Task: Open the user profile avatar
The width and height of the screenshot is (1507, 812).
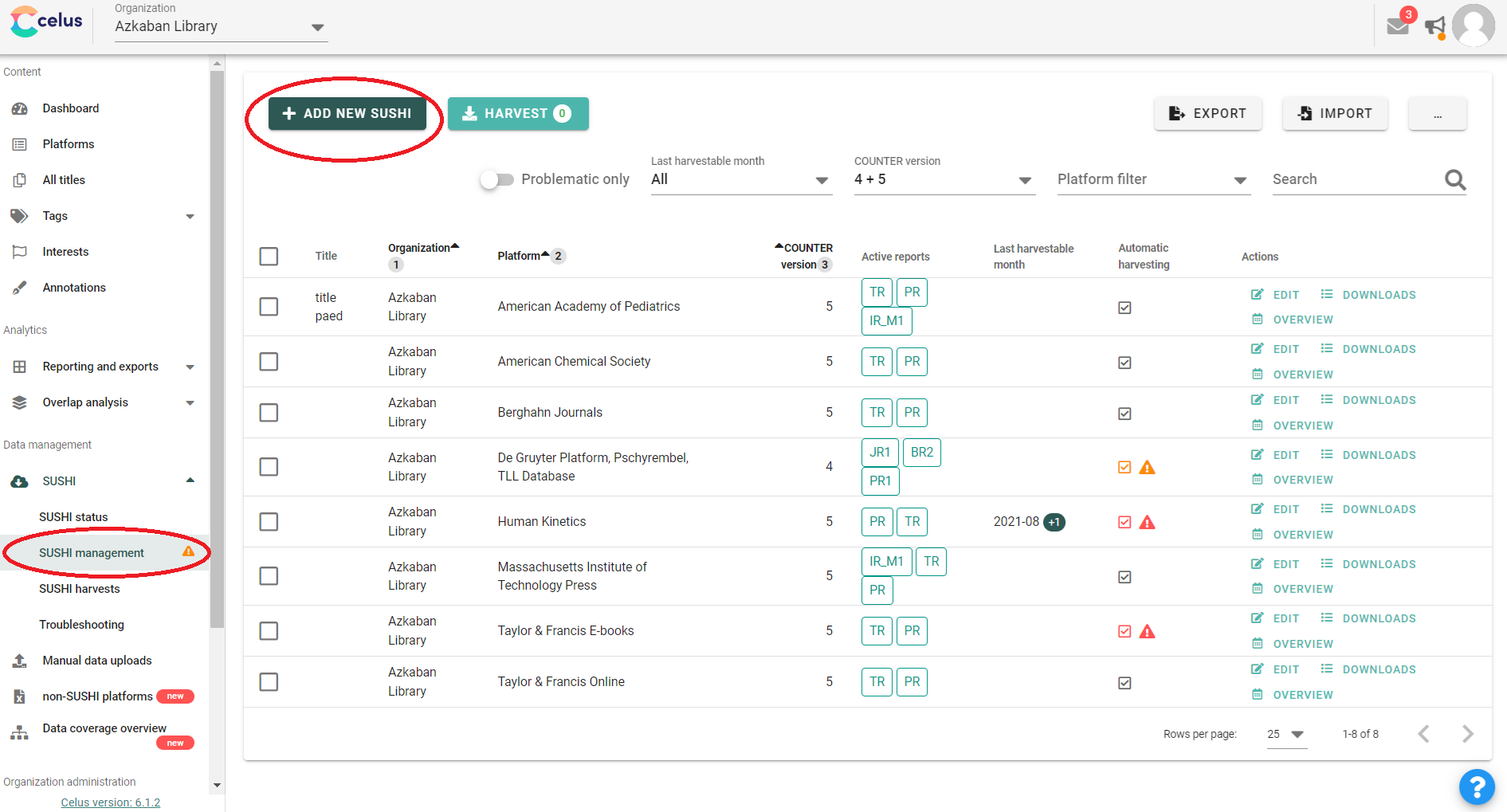Action: click(x=1474, y=25)
